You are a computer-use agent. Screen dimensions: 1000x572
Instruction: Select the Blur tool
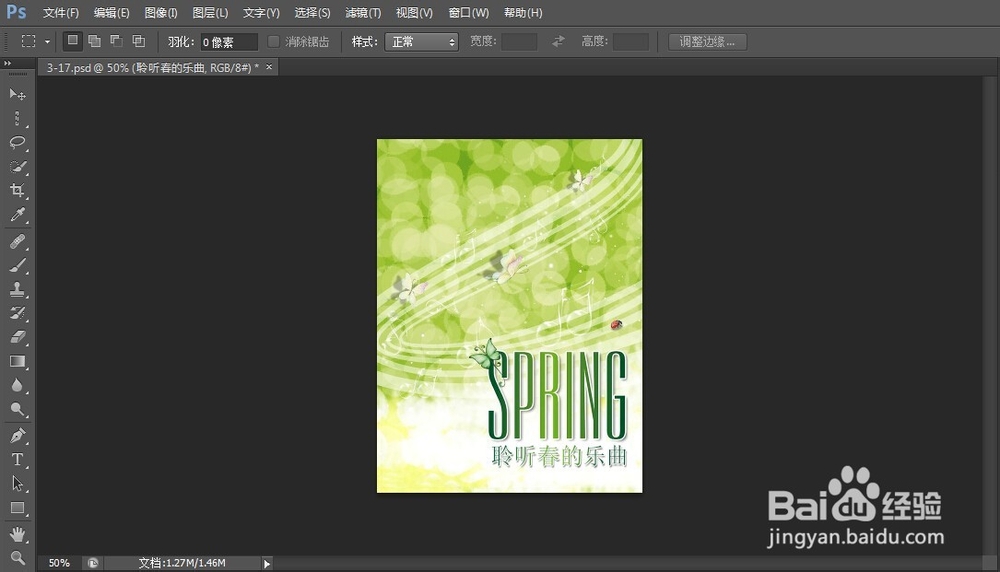[x=17, y=385]
